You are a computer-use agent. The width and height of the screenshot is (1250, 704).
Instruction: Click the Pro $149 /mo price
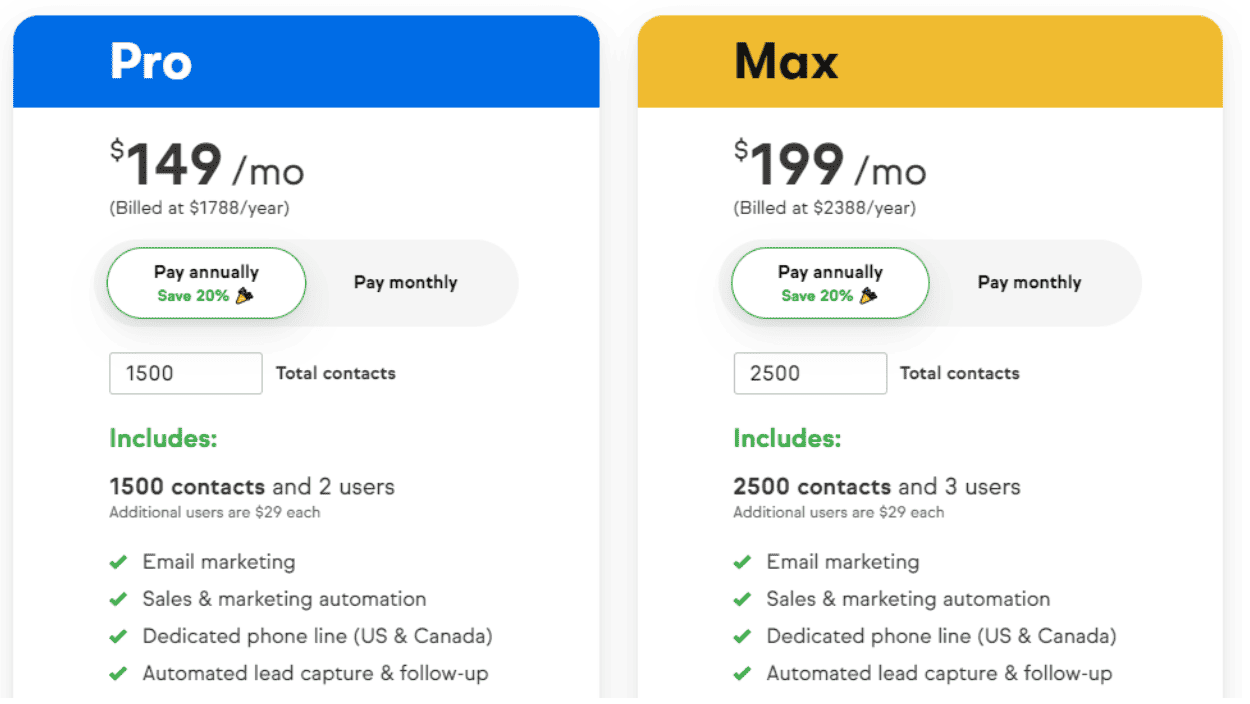(x=207, y=164)
